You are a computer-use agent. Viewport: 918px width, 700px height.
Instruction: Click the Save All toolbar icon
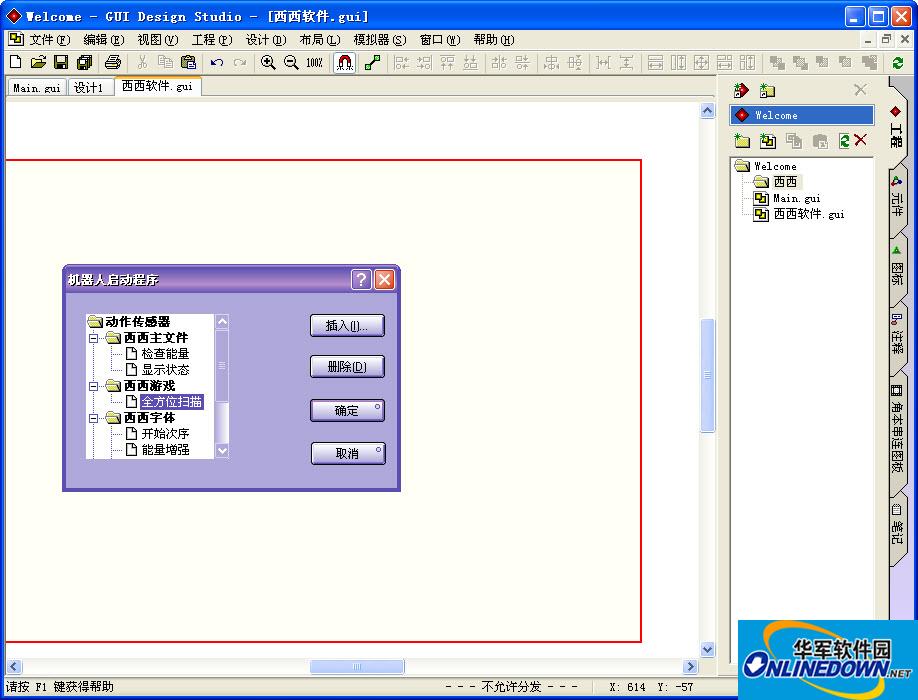(85, 62)
